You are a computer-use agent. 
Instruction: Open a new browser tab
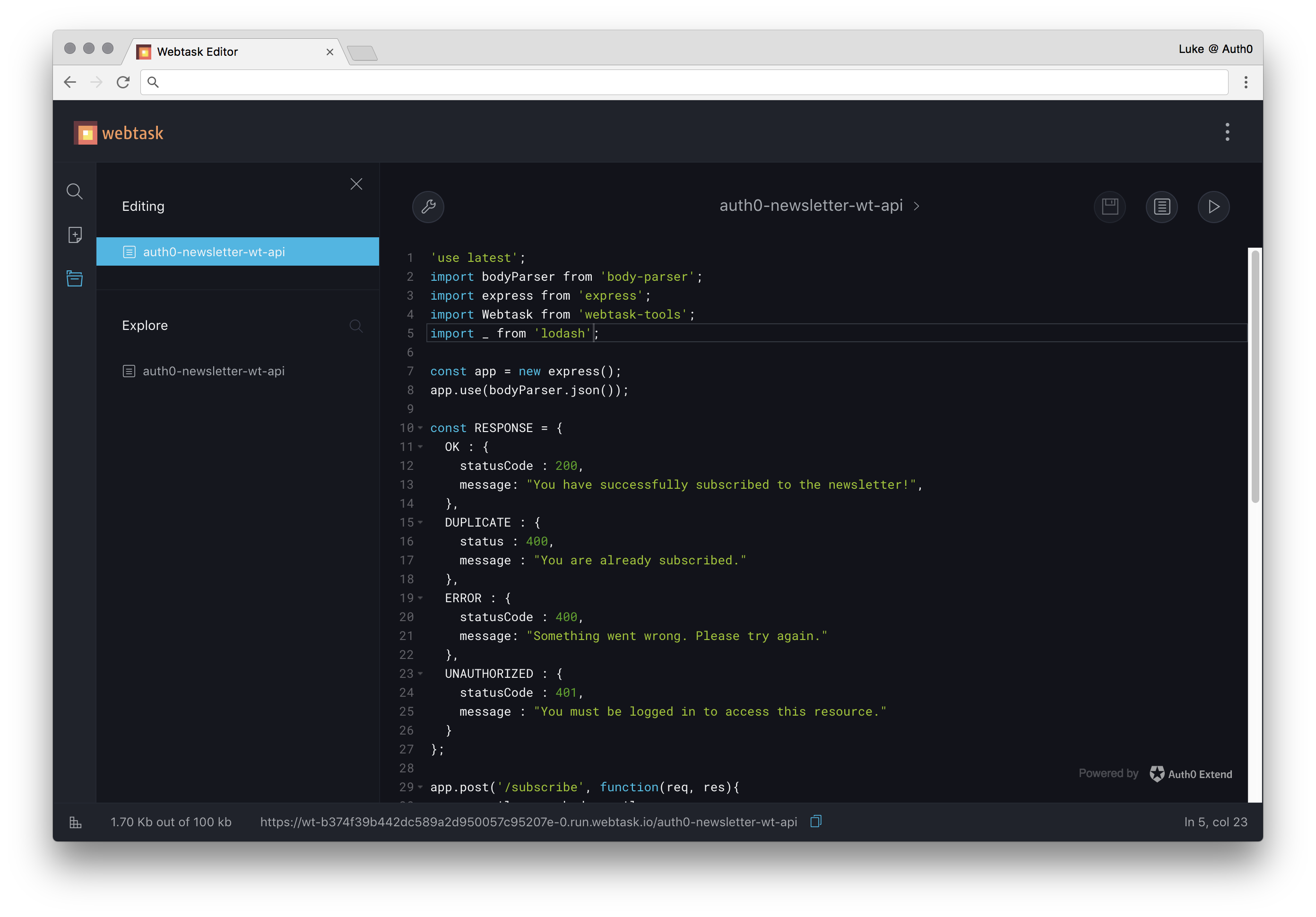tap(362, 53)
